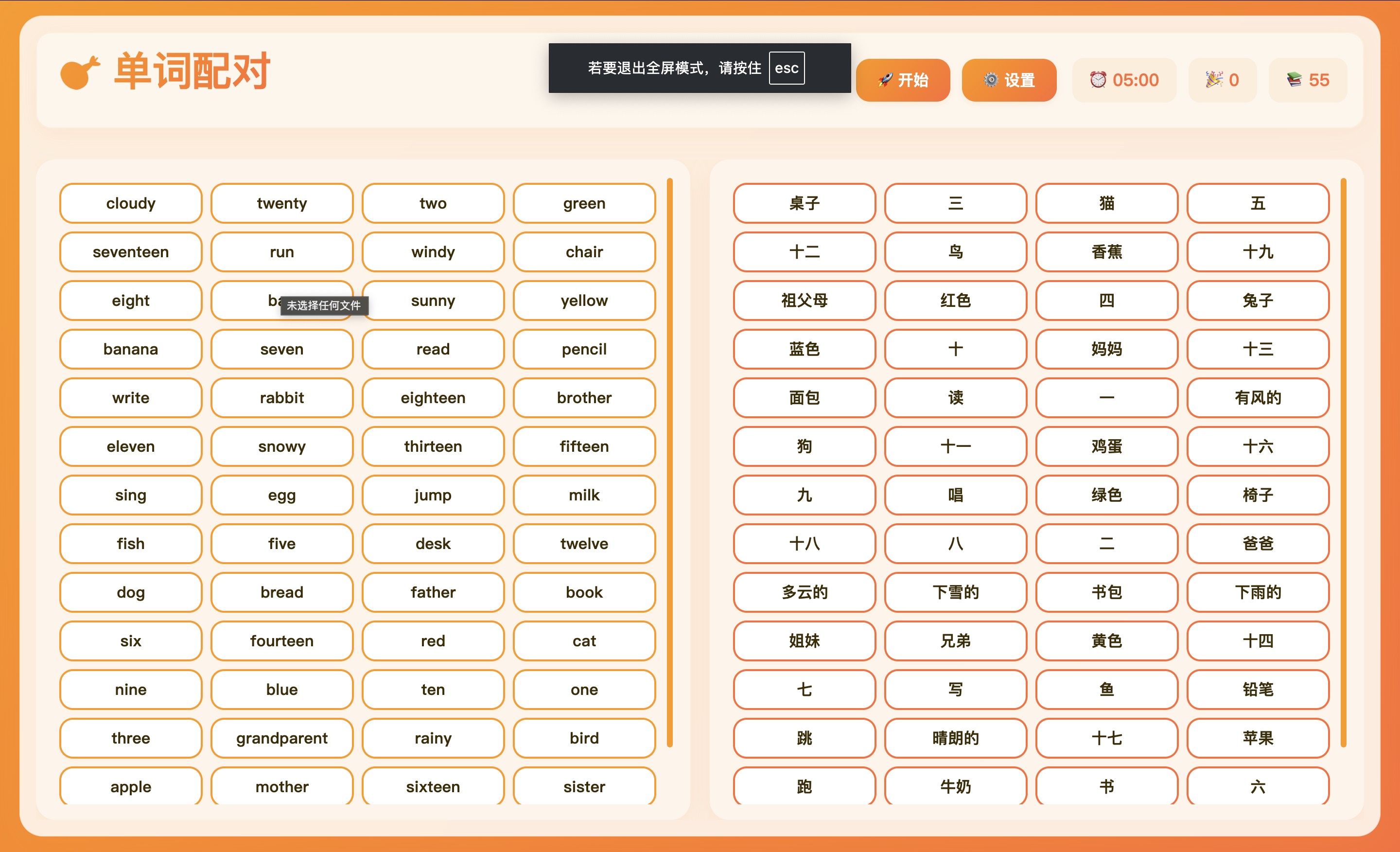Choose the Chinese card '有风的'
The width and height of the screenshot is (1400, 852).
click(x=1258, y=398)
